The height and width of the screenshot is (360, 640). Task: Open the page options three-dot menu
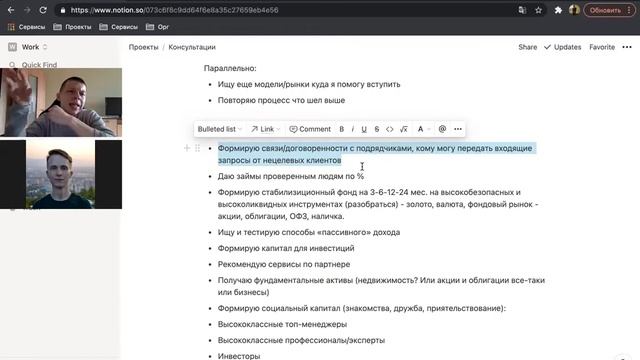tap(627, 47)
